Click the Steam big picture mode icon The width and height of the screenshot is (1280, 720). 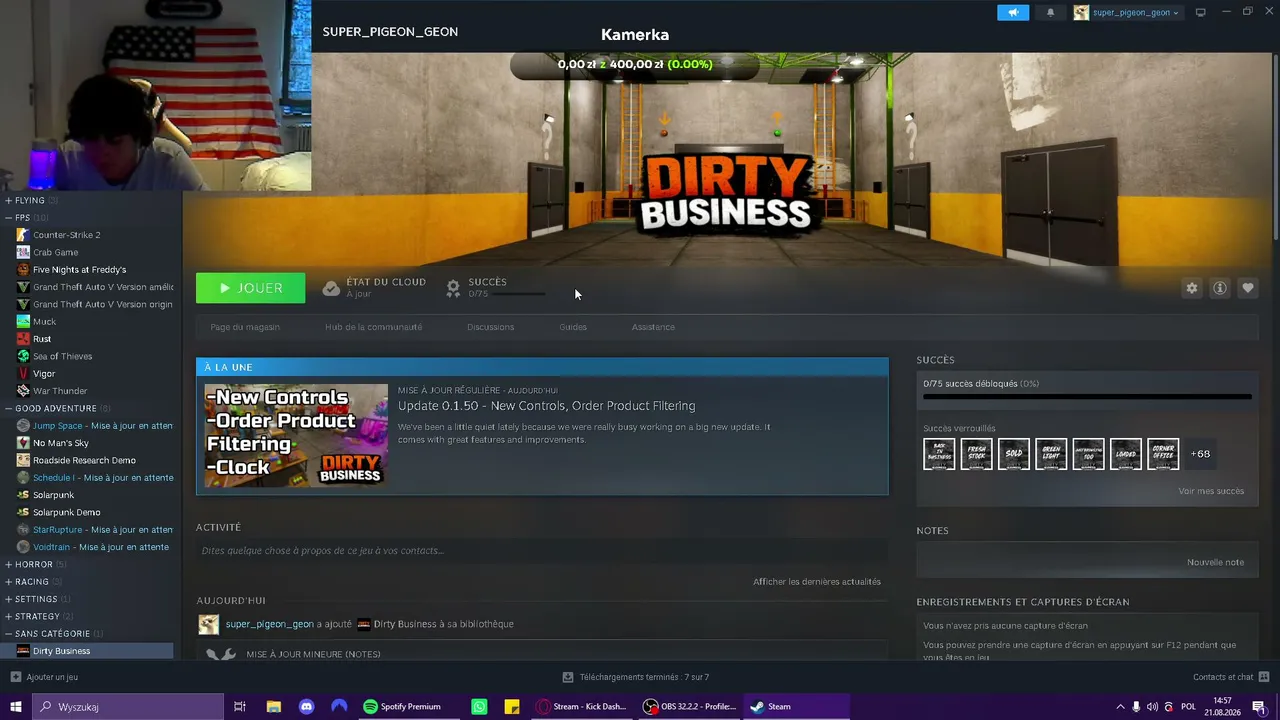tap(1201, 13)
